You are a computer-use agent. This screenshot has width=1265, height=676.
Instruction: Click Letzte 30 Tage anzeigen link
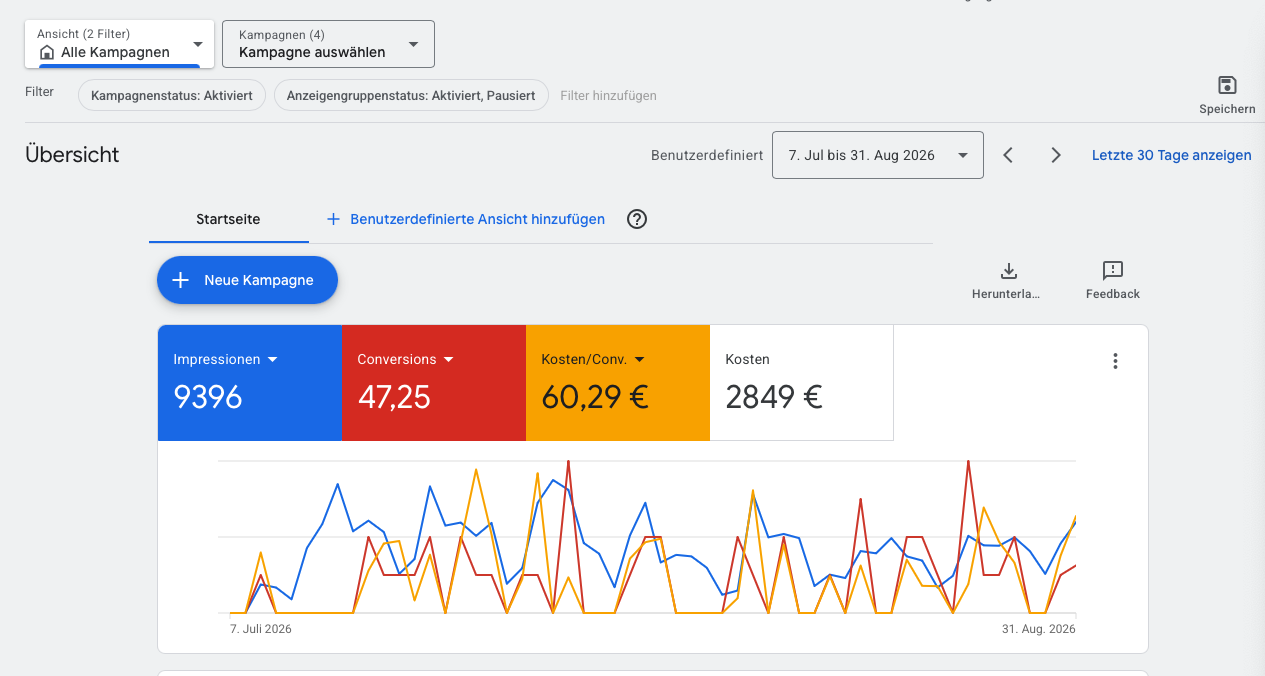(1171, 155)
